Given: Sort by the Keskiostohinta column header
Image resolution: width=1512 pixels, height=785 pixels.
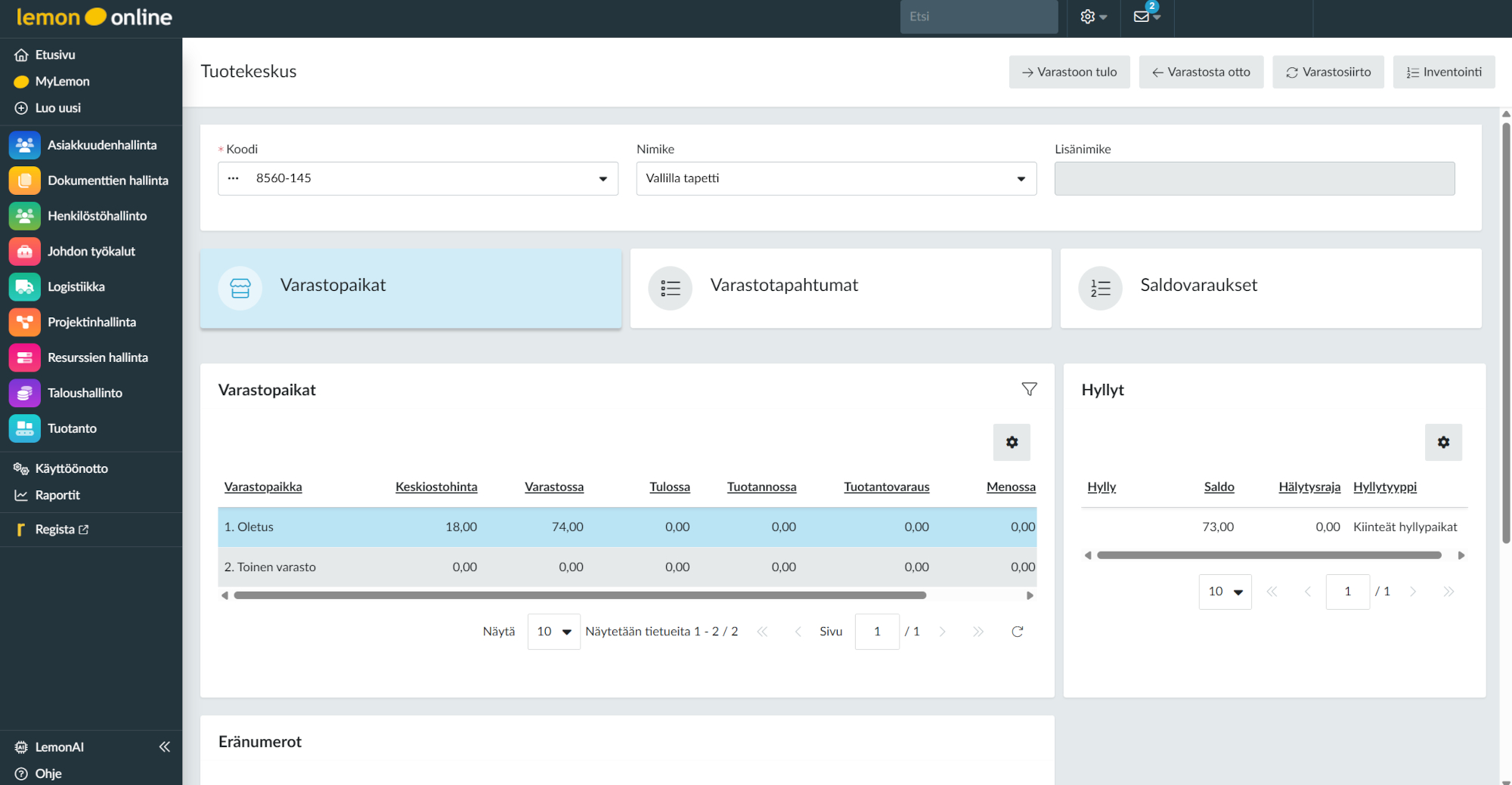Looking at the screenshot, I should click(x=436, y=487).
